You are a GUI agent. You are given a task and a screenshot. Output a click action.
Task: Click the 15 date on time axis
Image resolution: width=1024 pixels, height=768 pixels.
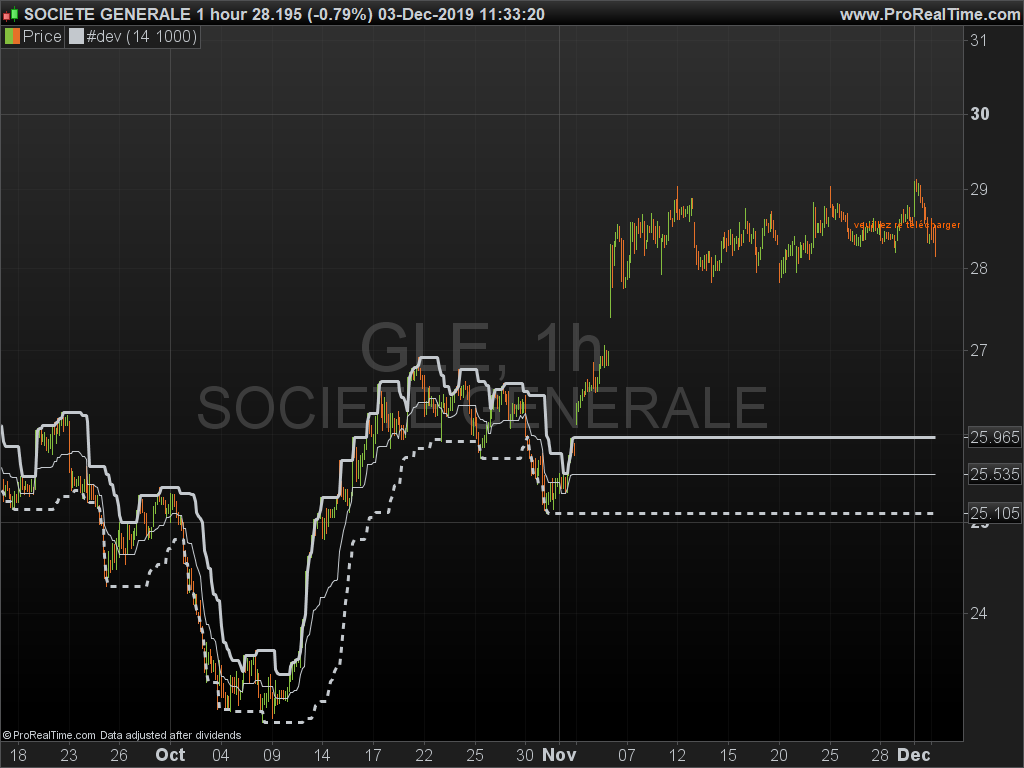[728, 756]
